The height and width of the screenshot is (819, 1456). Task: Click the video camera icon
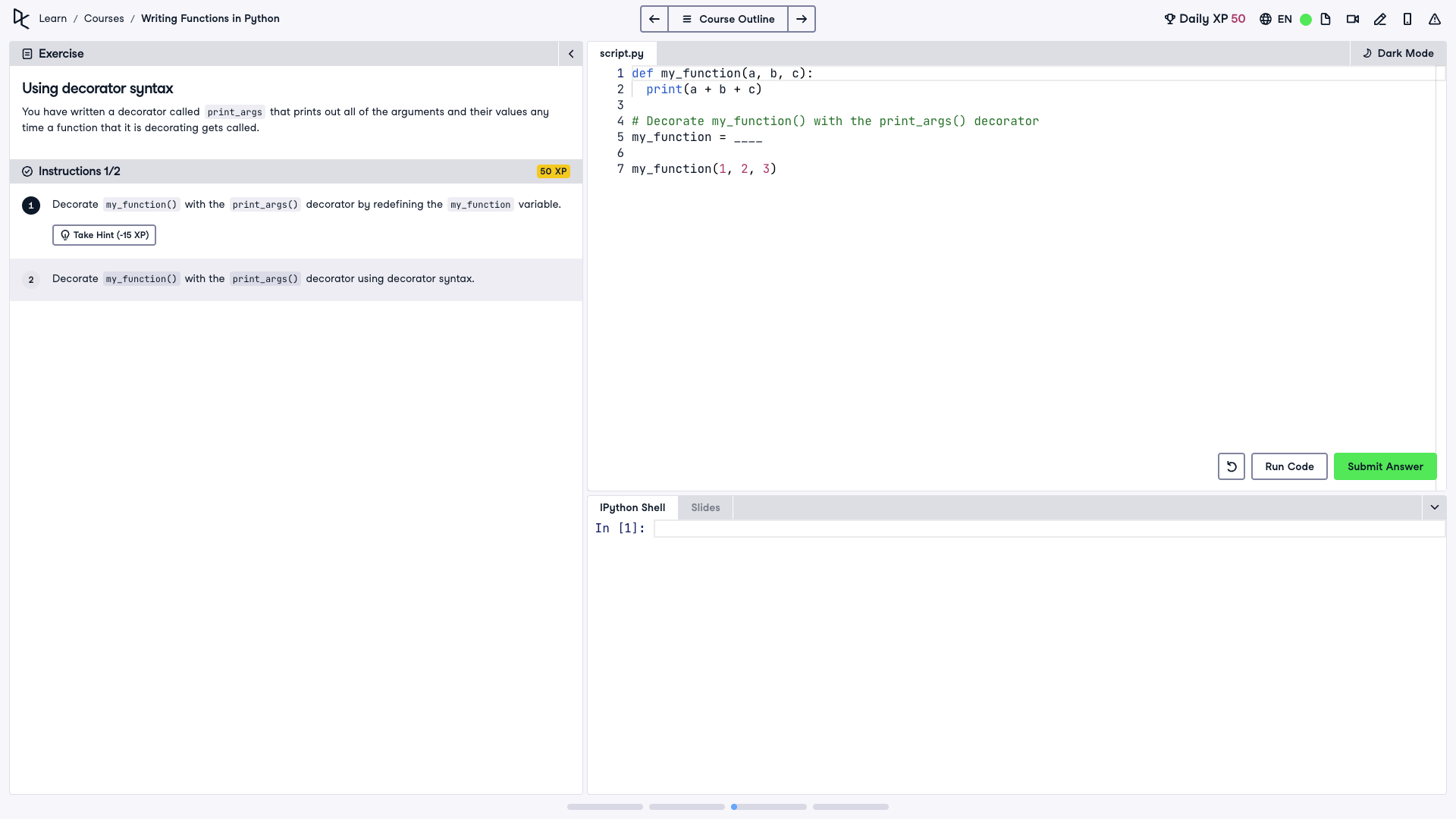coord(1353,19)
